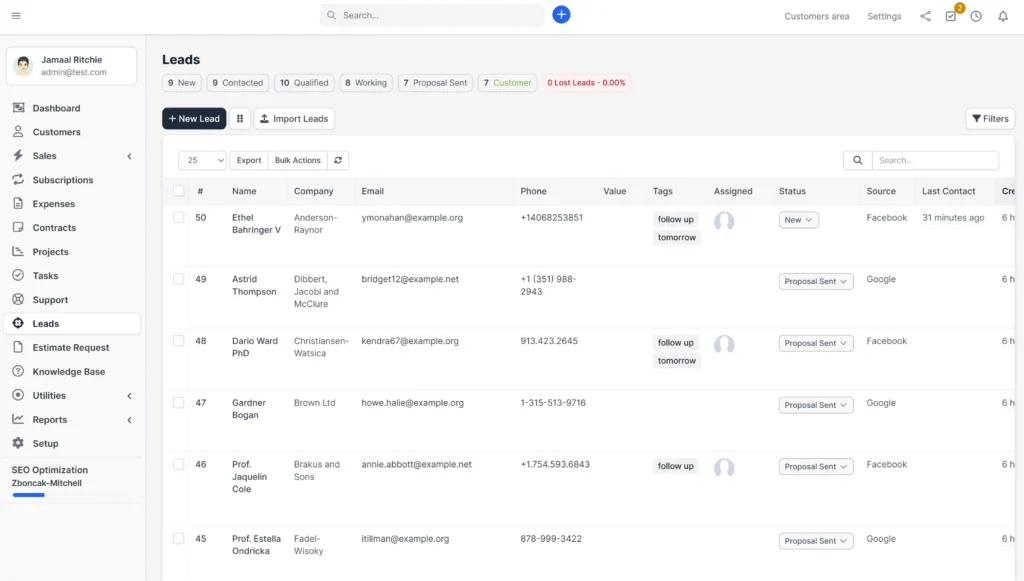1024x581 pixels.
Task: Change status dropdown for Astrid Thompson
Action: (815, 281)
